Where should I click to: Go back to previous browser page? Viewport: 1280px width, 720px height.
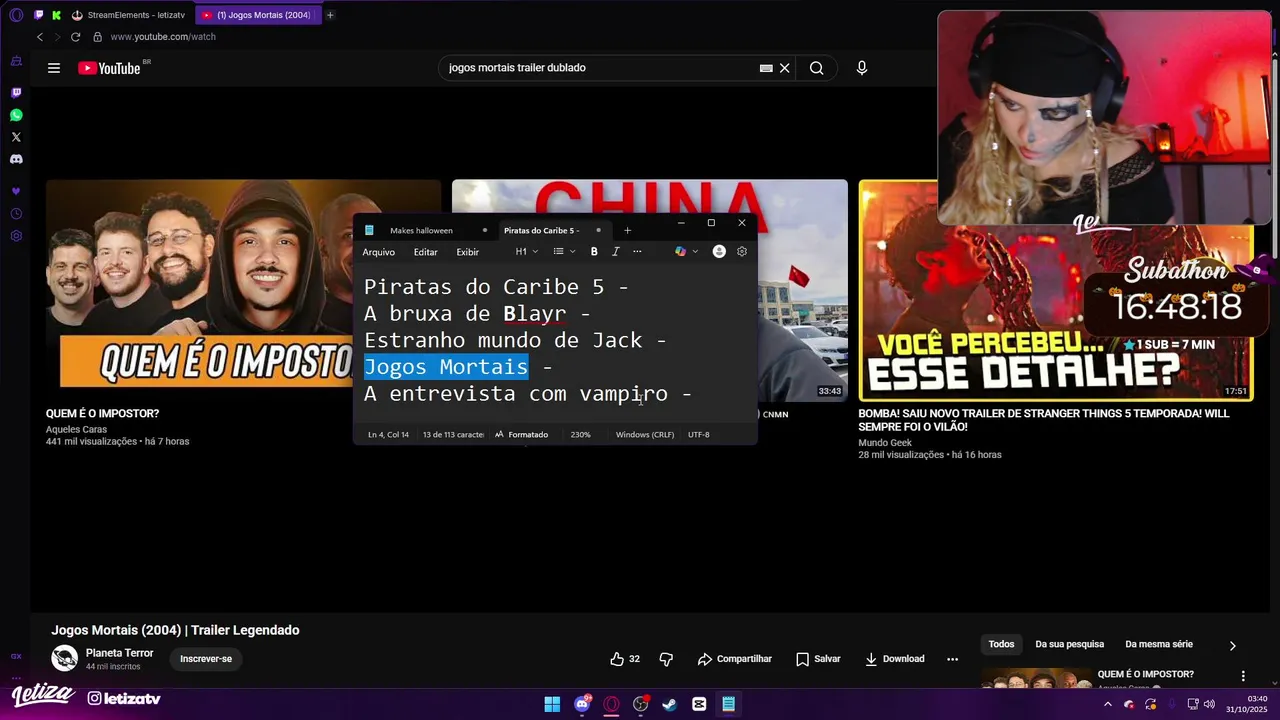pos(40,37)
